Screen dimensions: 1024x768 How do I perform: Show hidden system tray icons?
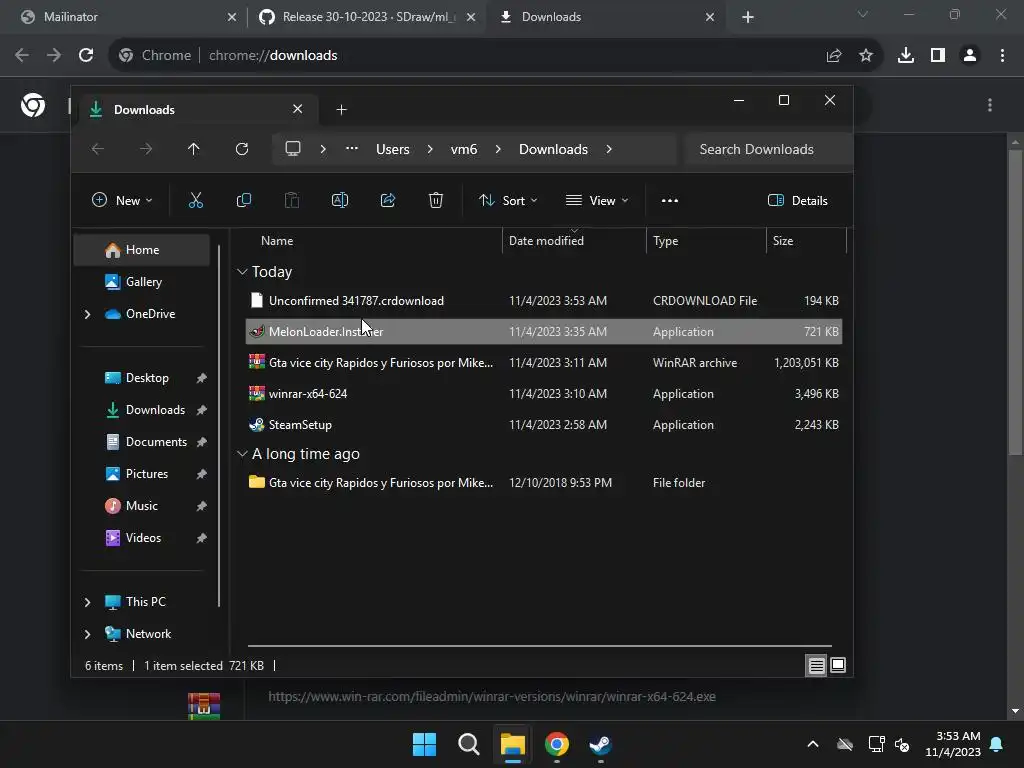813,744
